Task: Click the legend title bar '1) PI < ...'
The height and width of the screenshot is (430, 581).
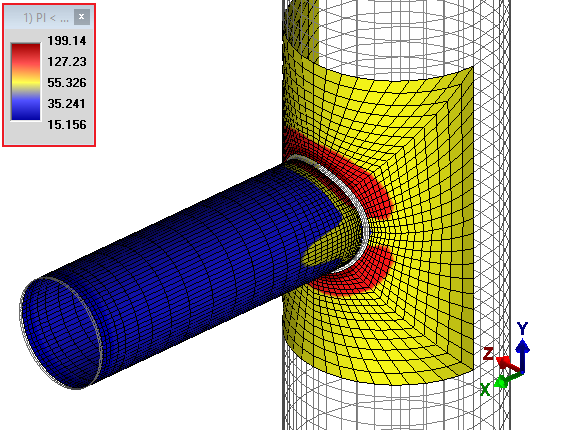Action: point(46,17)
